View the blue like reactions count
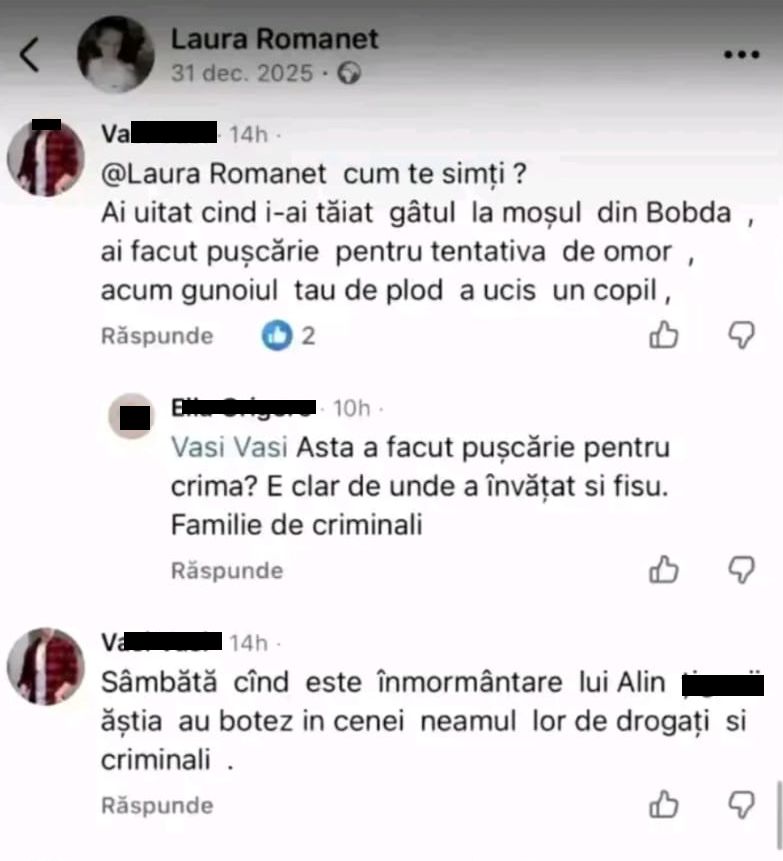Screen dimensions: 783x861 [288, 335]
